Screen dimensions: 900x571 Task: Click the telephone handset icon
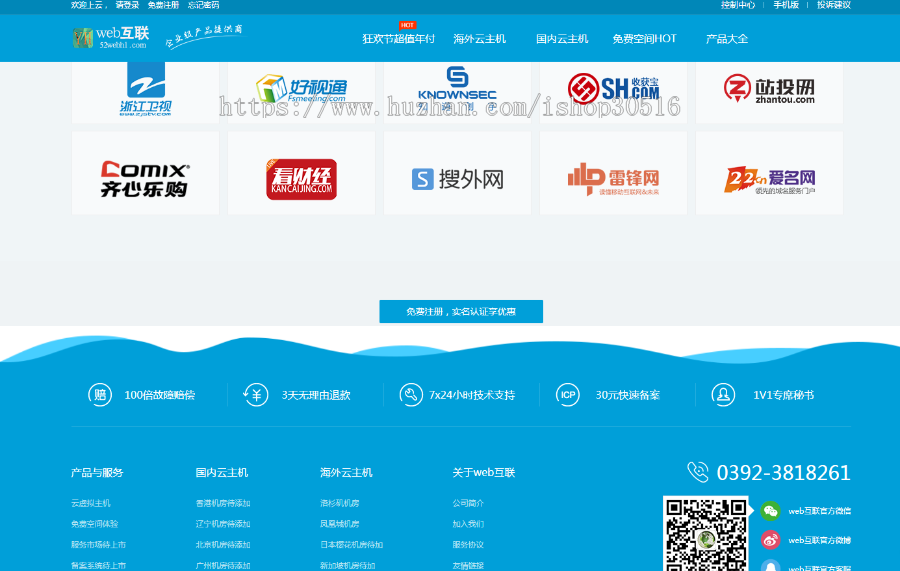698,472
